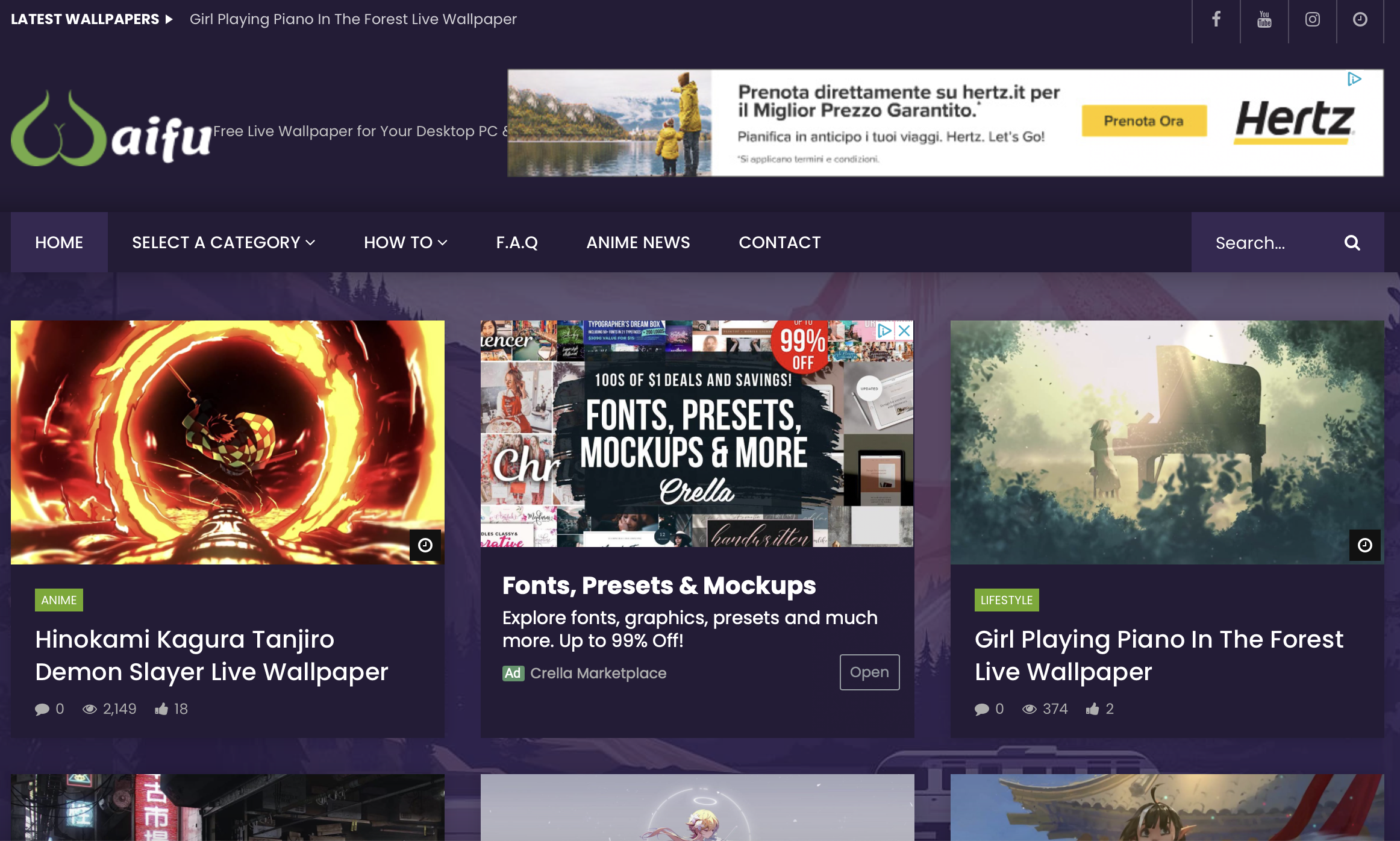This screenshot has height=841, width=1400.
Task: Click watch-later clock on Tanjiro thumbnail
Action: coord(425,545)
